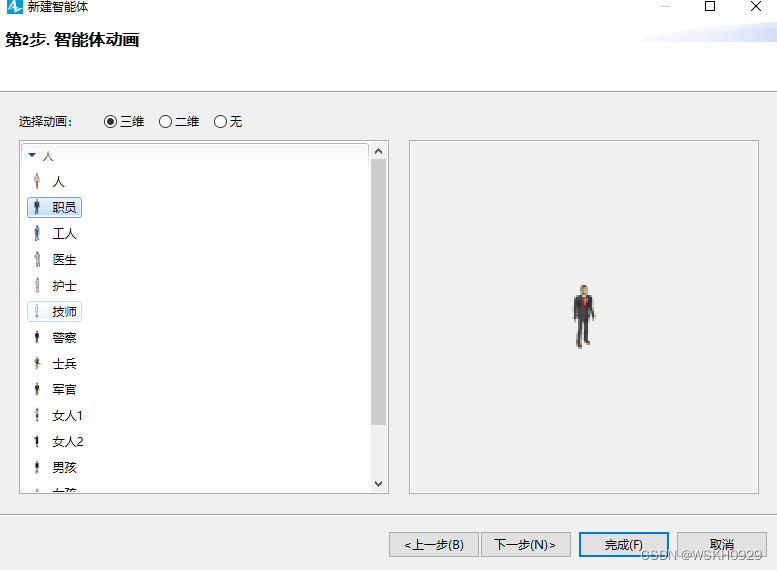777x570 pixels.
Task: Choose the 士兵 text label
Action: [x=64, y=363]
